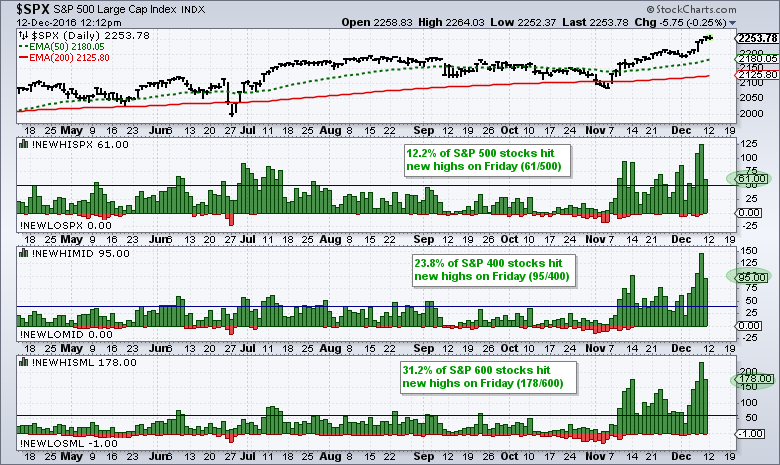Screen dimensions: 780x465
Task: Click the 200 level on !NEWHISML axis
Action: tap(749, 372)
